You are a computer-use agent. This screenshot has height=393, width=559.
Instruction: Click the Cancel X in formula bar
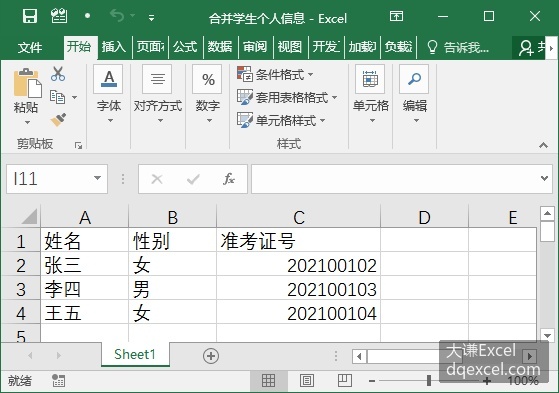click(157, 179)
